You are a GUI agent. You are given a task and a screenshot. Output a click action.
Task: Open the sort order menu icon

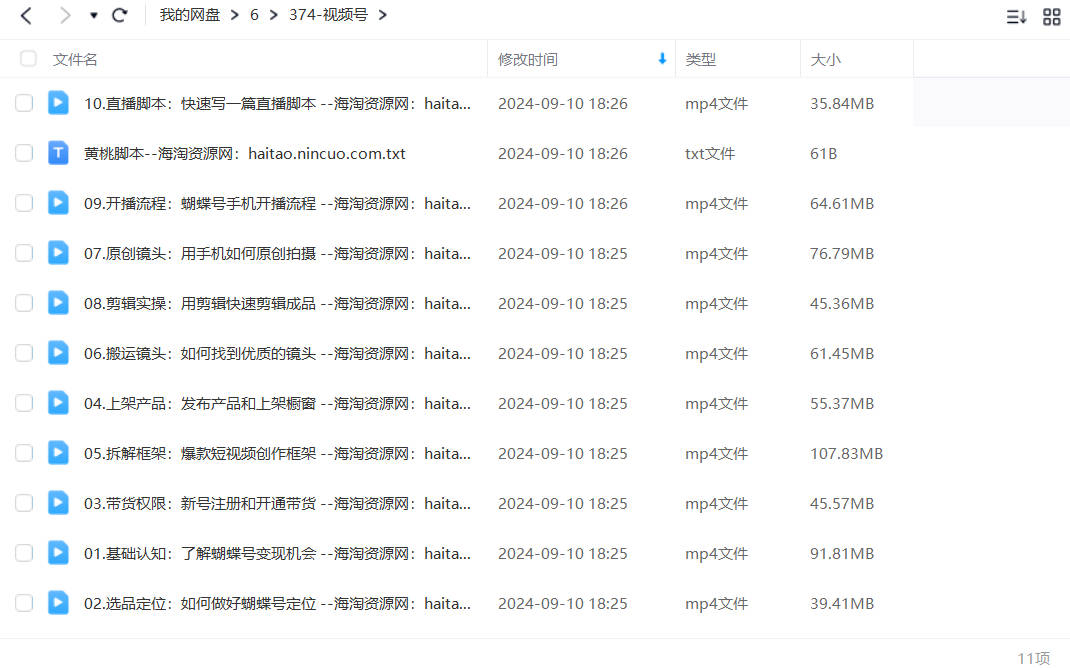tap(1016, 16)
